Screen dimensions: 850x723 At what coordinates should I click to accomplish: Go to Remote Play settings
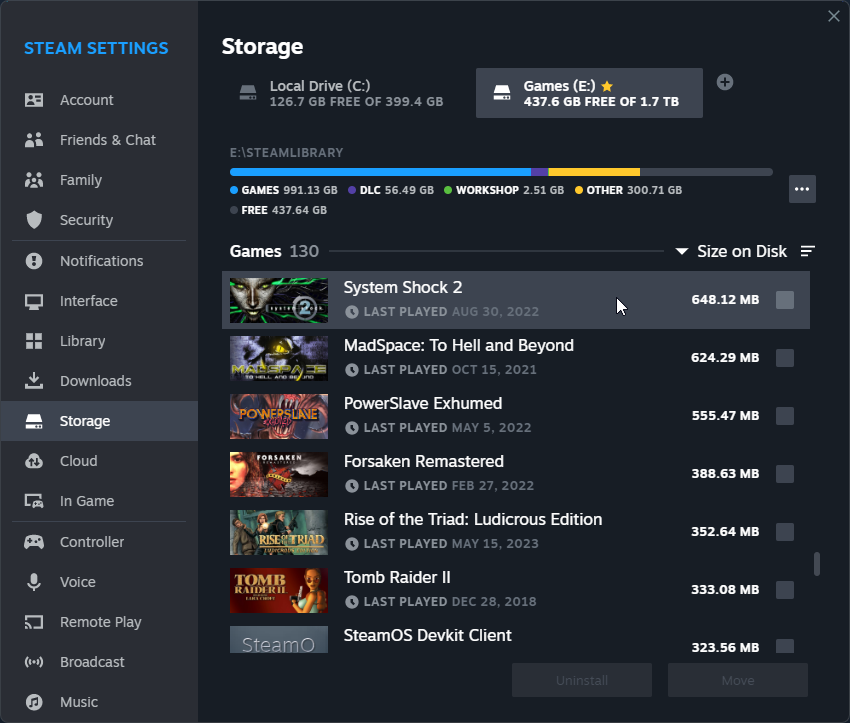[x=99, y=622]
